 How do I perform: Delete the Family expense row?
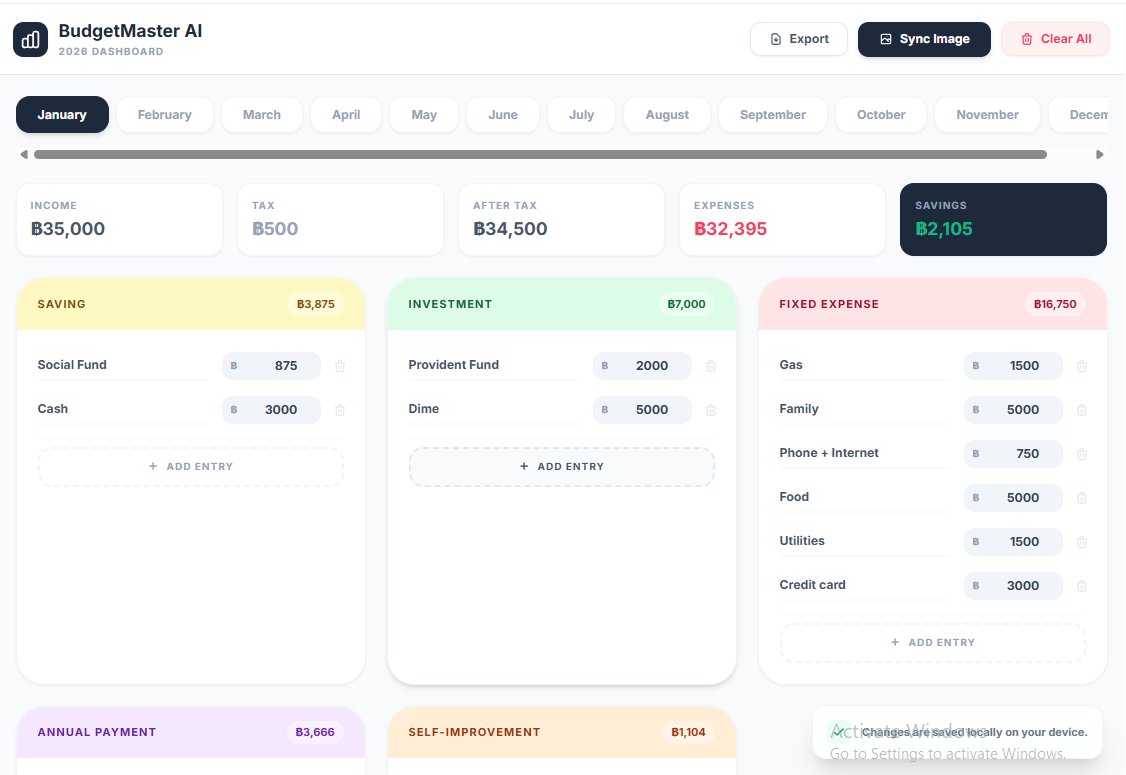[1082, 410]
